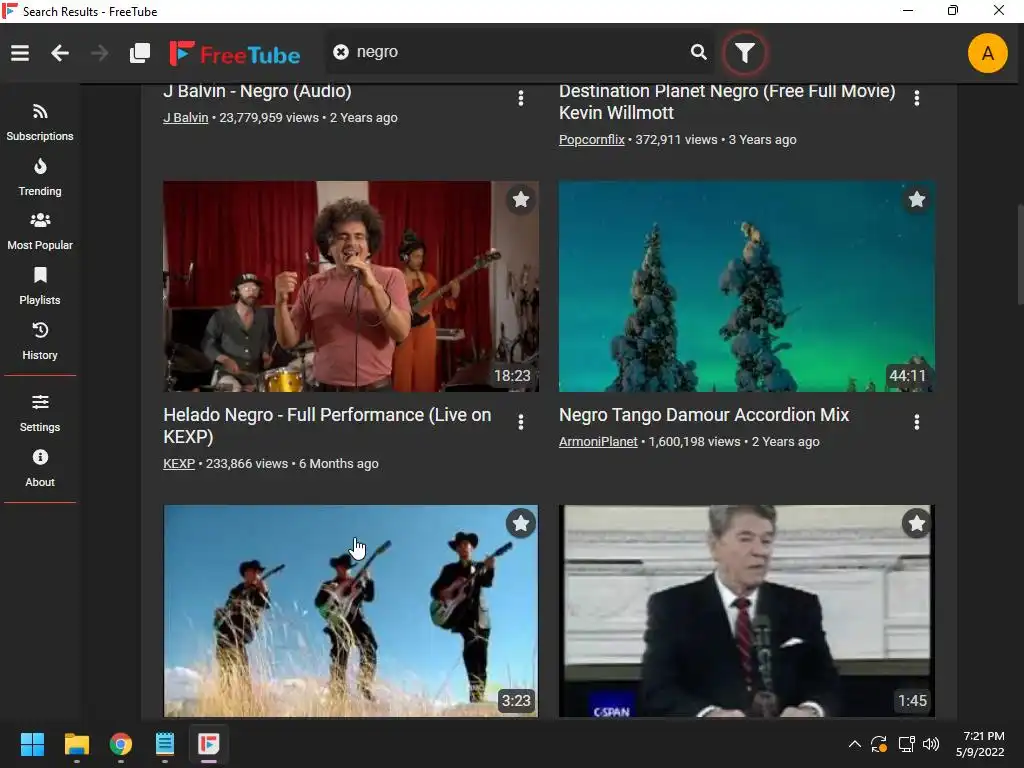Play the C-SPAN speech thumbnail

click(746, 611)
